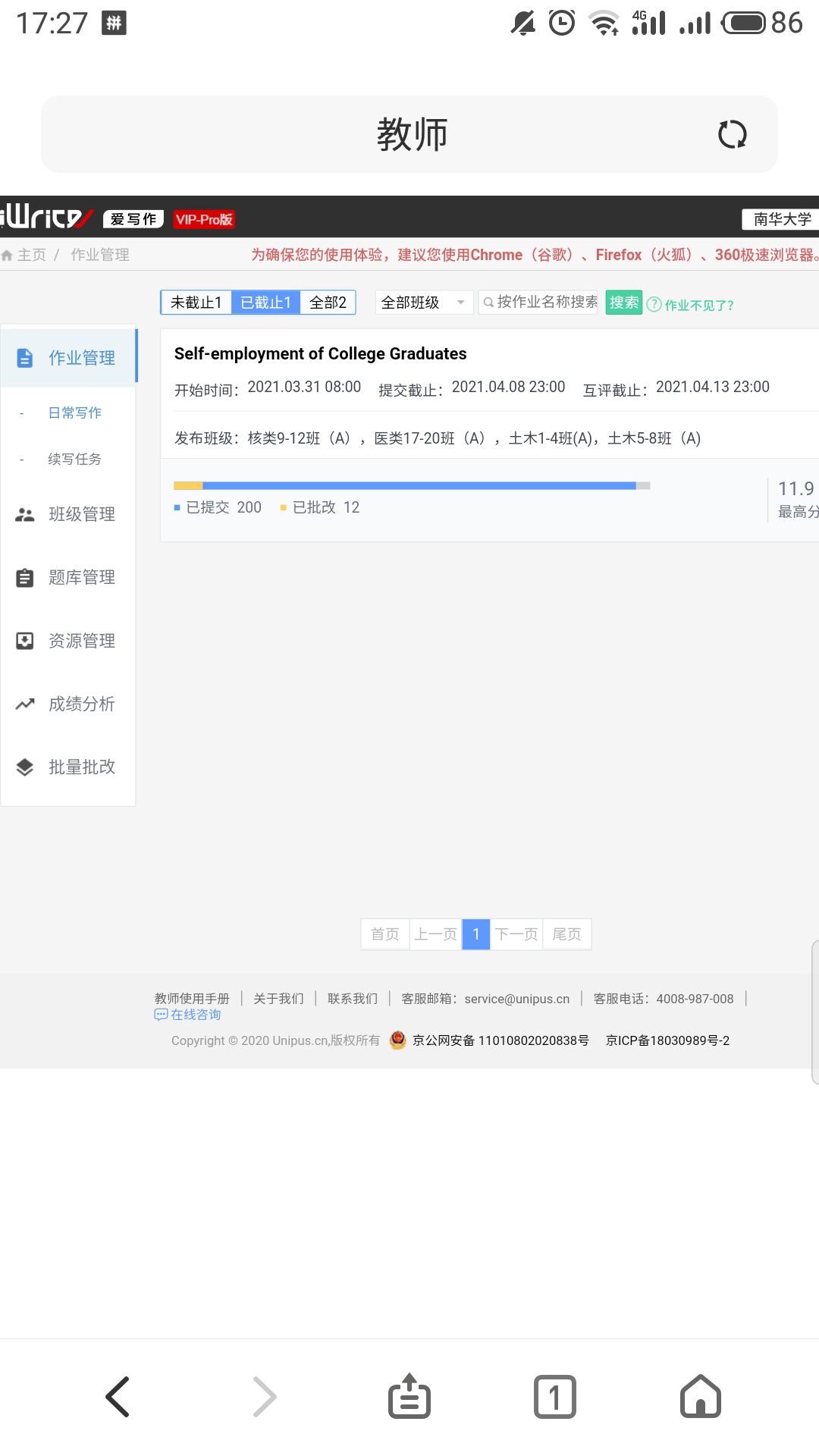
Task: Tap the page reload icon
Action: point(732,135)
